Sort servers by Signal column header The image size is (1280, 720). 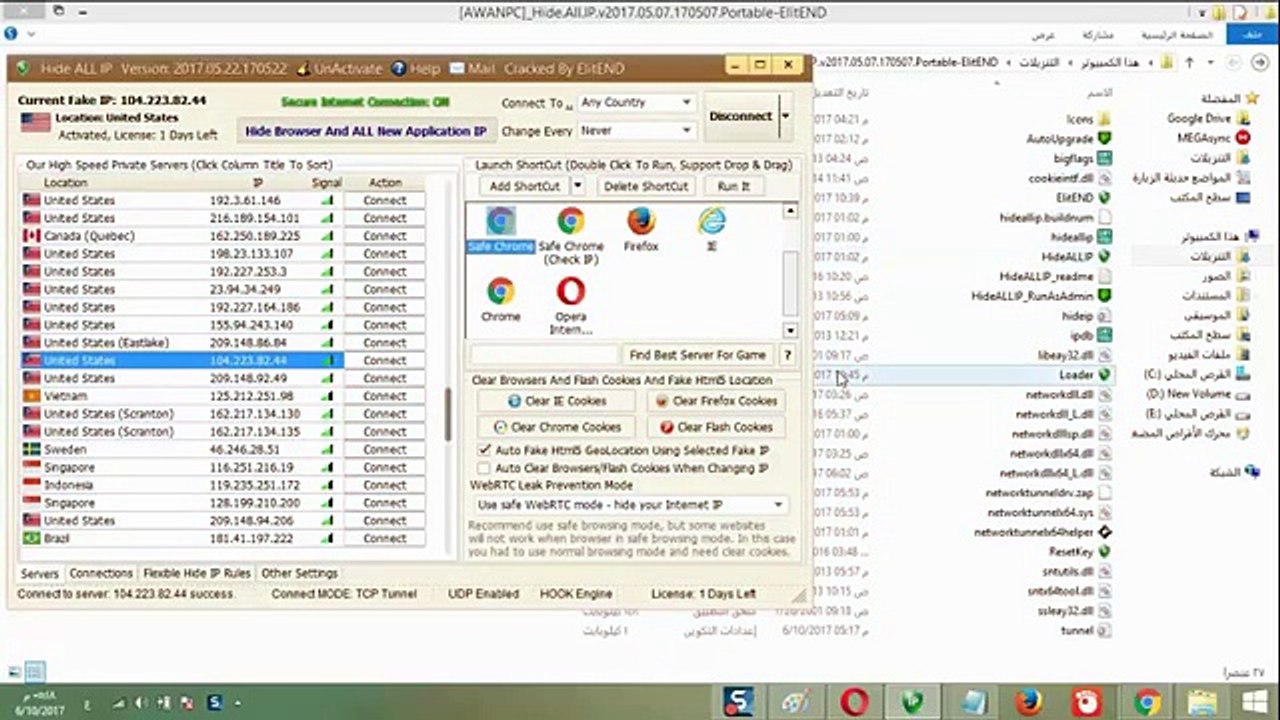(x=326, y=183)
